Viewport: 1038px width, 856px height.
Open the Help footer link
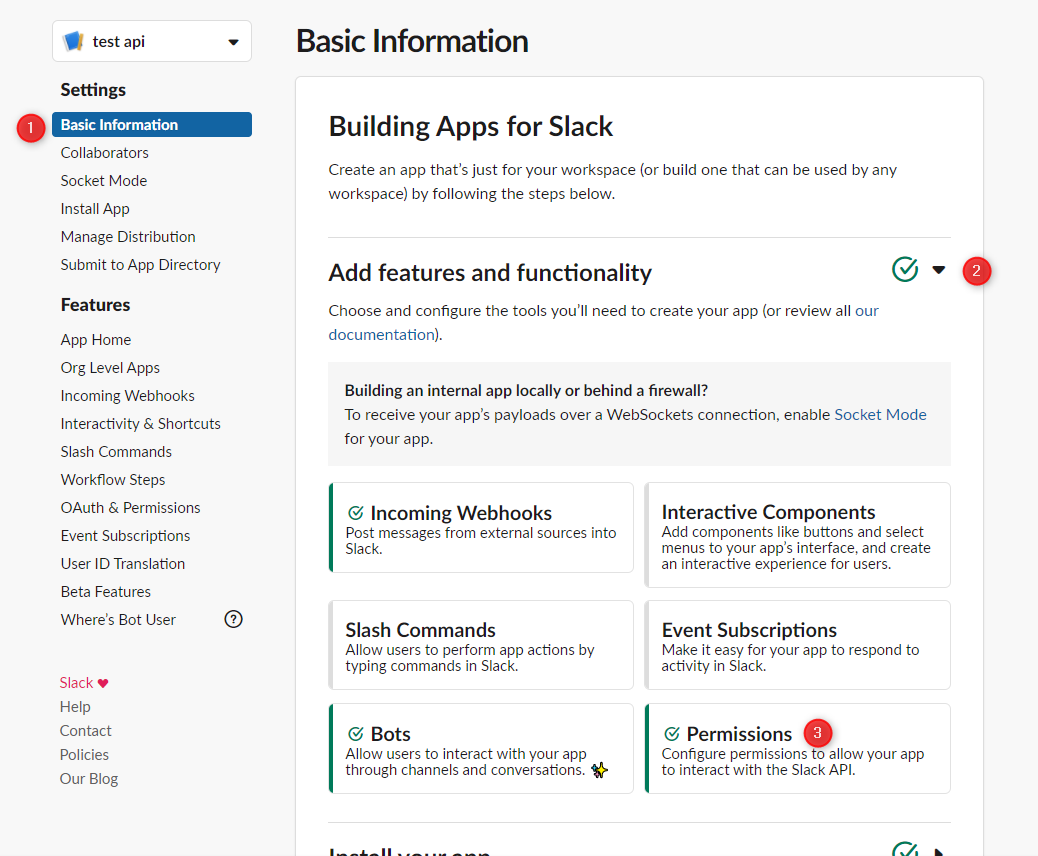tap(75, 707)
